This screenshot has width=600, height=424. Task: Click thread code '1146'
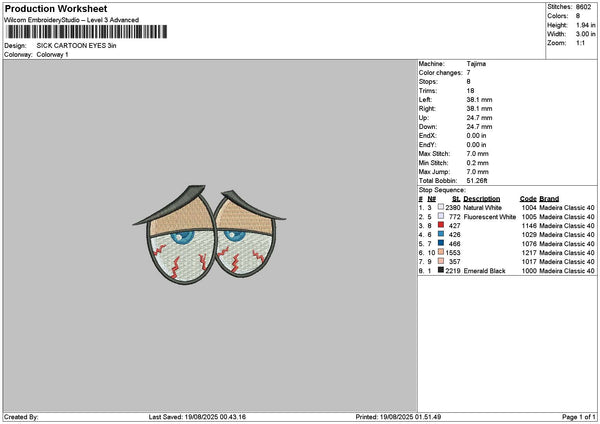click(x=529, y=225)
